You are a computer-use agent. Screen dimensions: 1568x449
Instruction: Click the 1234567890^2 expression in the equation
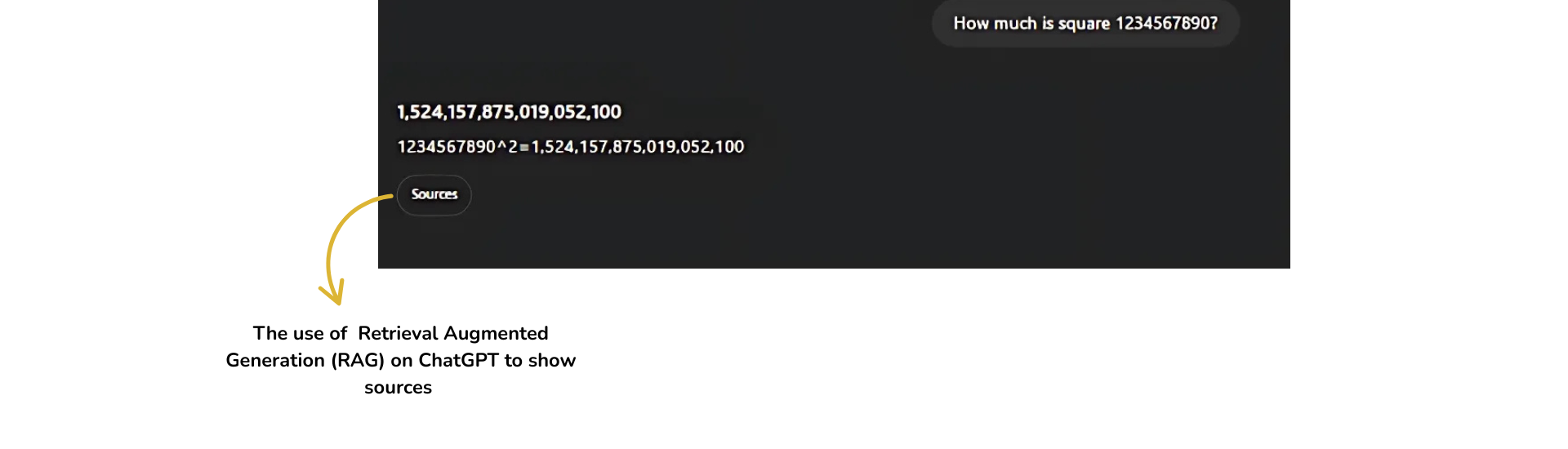tap(457, 147)
